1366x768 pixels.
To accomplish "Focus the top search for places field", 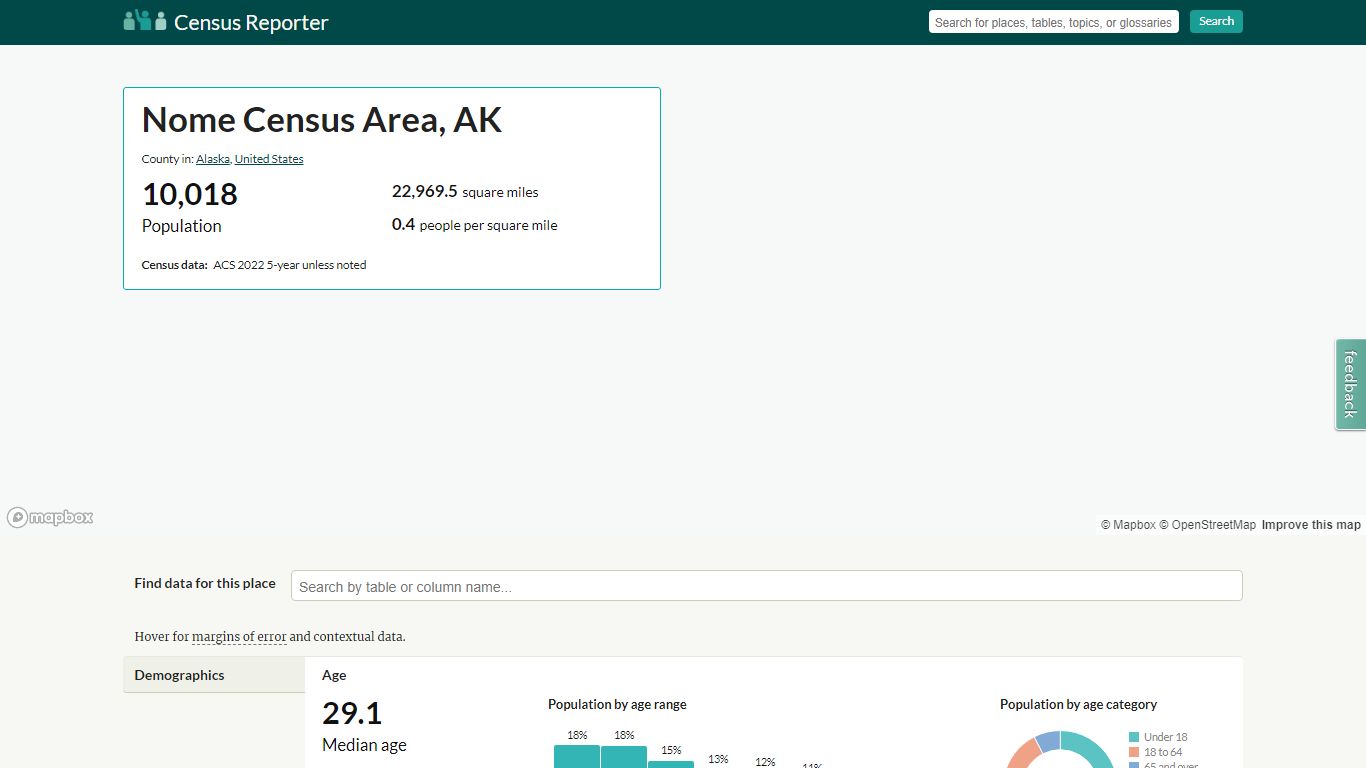I will [x=1053, y=22].
